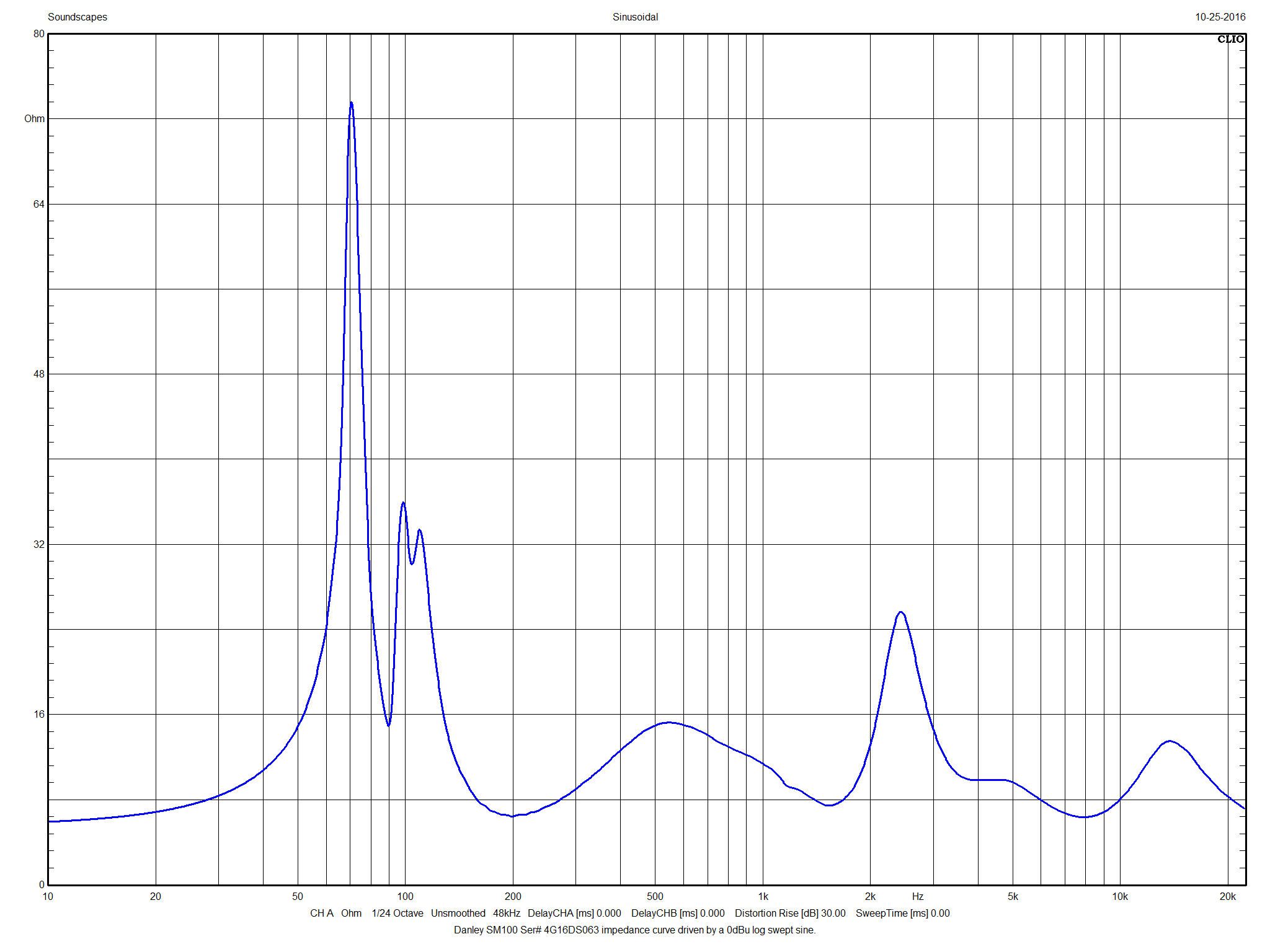Click the 20 label on frequency axis
1270x952 pixels.
tap(156, 896)
